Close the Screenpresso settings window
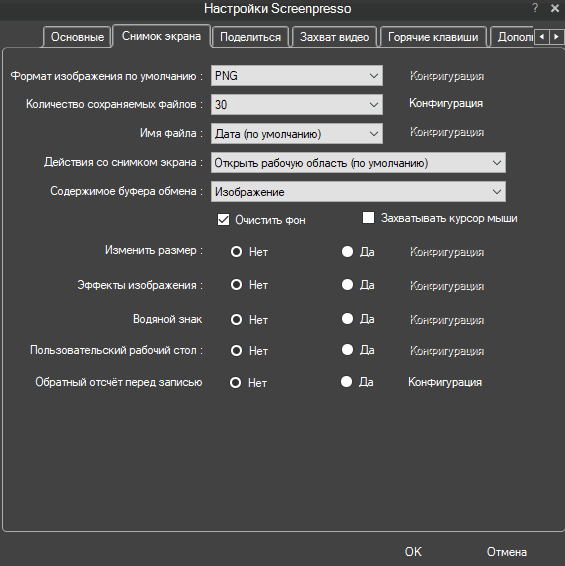565x566 pixels. 555,8
